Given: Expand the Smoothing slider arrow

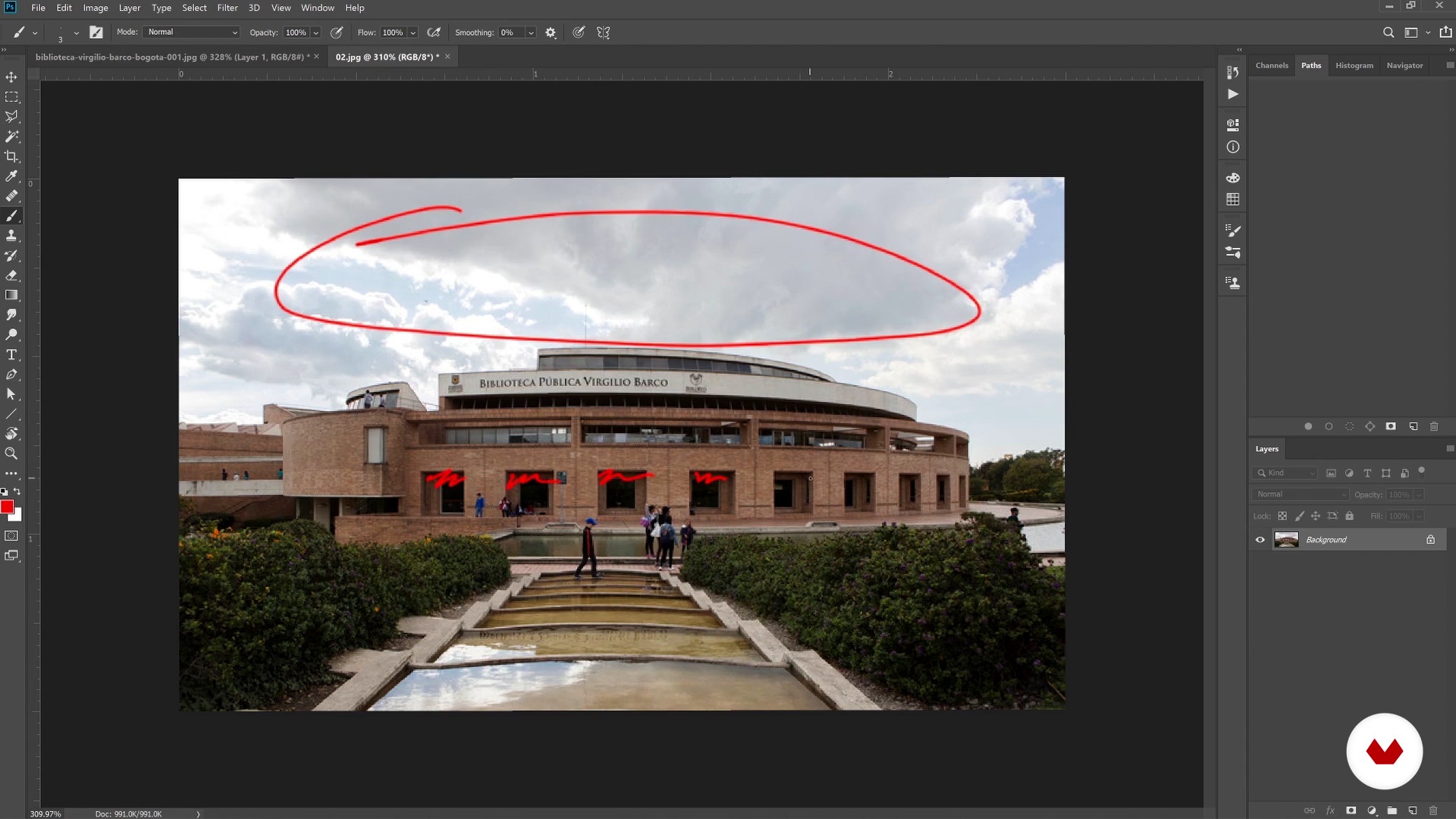Looking at the screenshot, I should (x=531, y=33).
